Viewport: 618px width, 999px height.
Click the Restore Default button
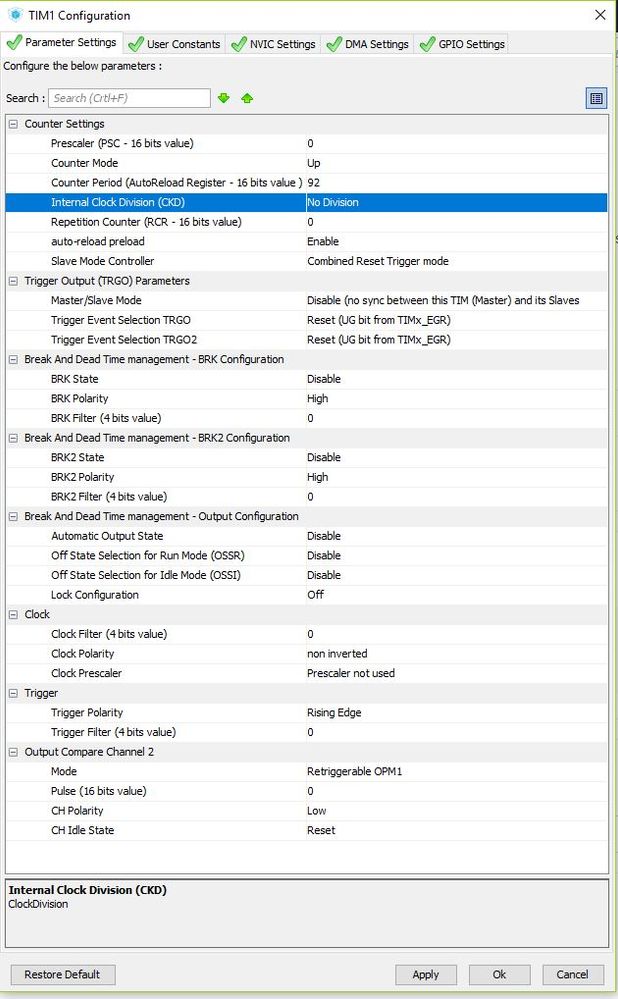pos(62,974)
